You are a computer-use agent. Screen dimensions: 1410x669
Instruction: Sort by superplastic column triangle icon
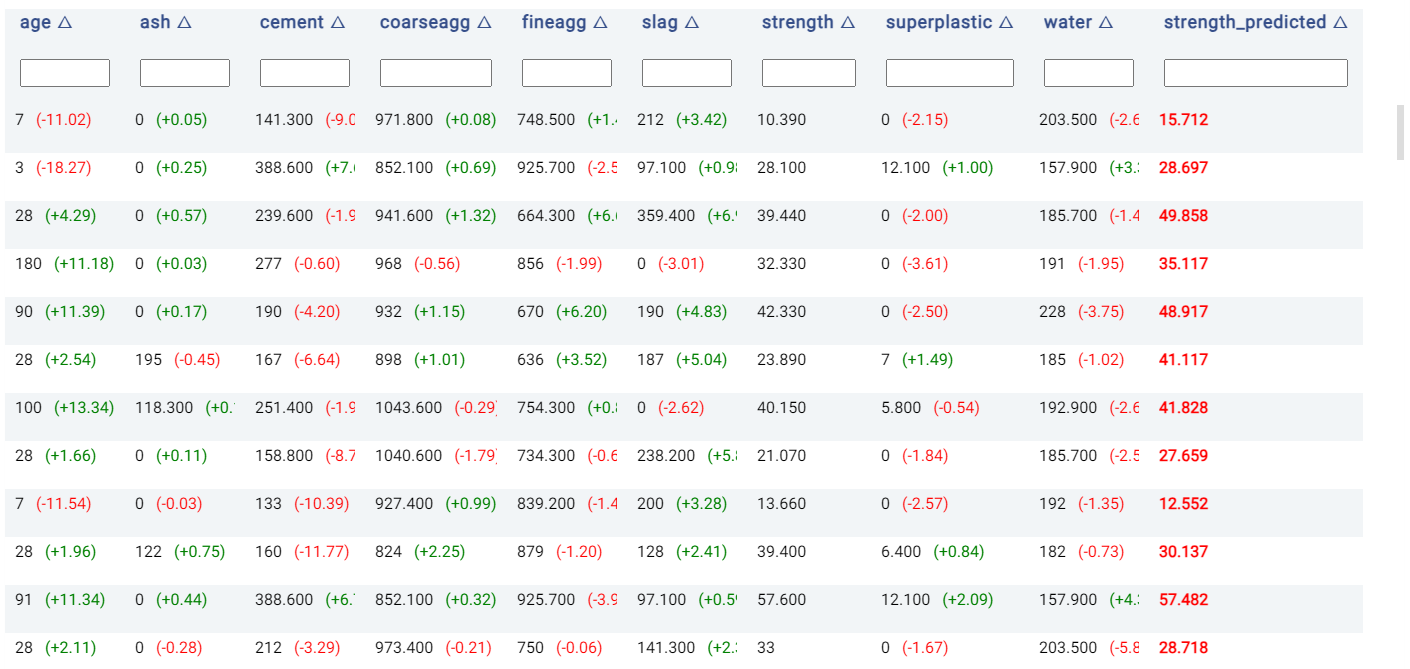coord(1006,23)
